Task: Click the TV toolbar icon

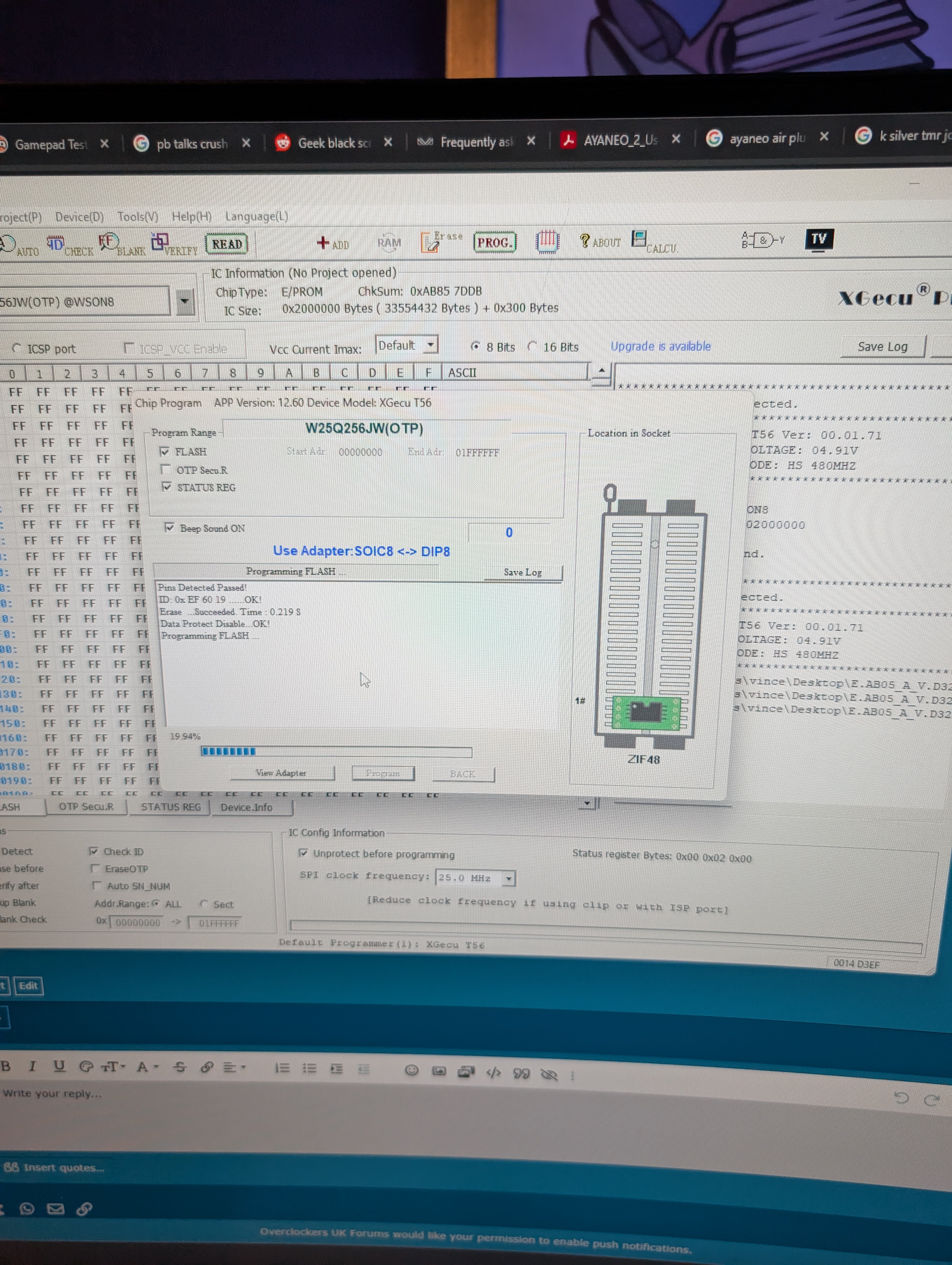Action: [x=819, y=239]
